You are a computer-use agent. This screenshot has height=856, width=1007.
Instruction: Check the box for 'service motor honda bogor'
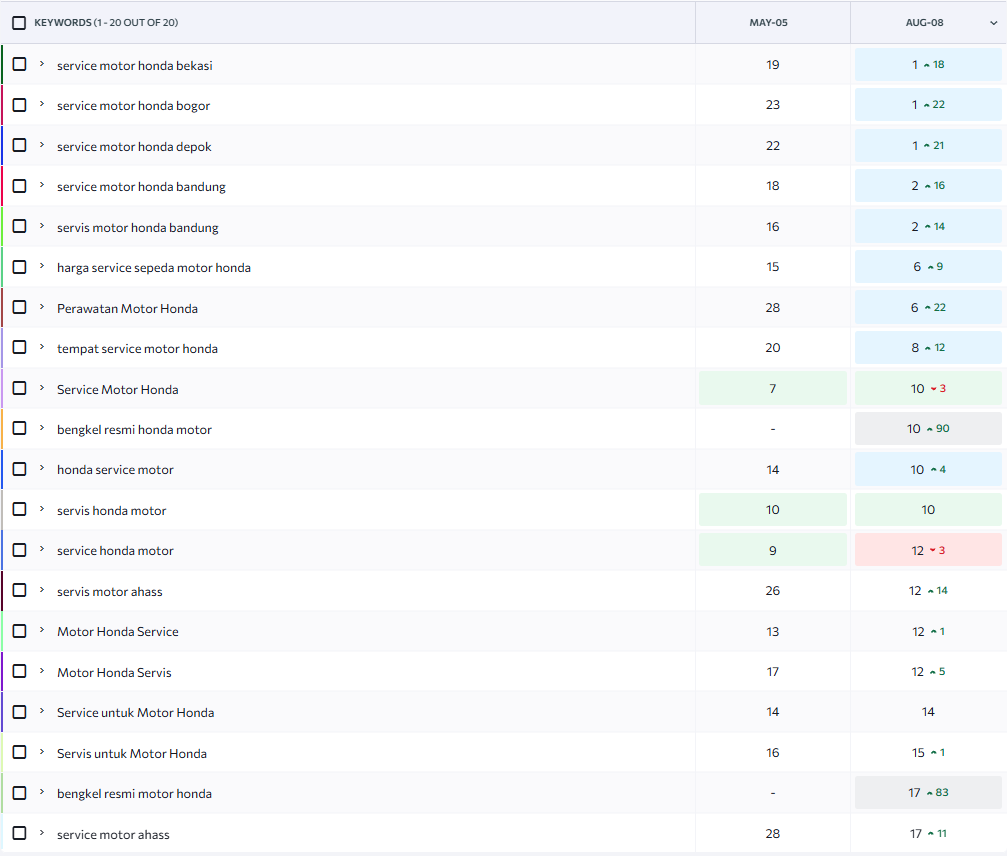coord(19,105)
